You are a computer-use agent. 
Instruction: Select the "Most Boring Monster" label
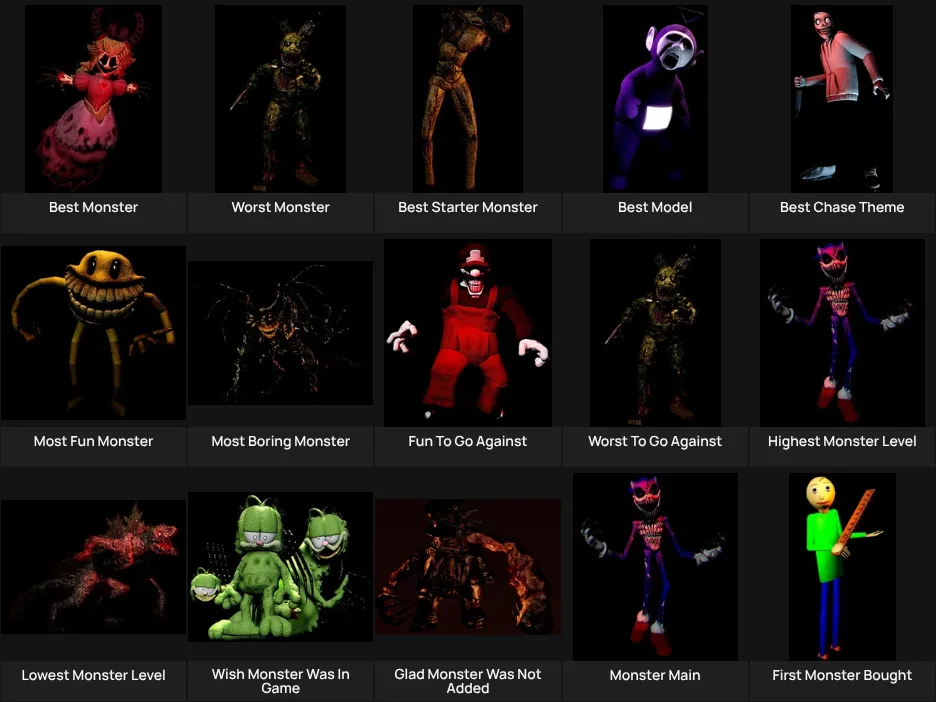coord(280,441)
